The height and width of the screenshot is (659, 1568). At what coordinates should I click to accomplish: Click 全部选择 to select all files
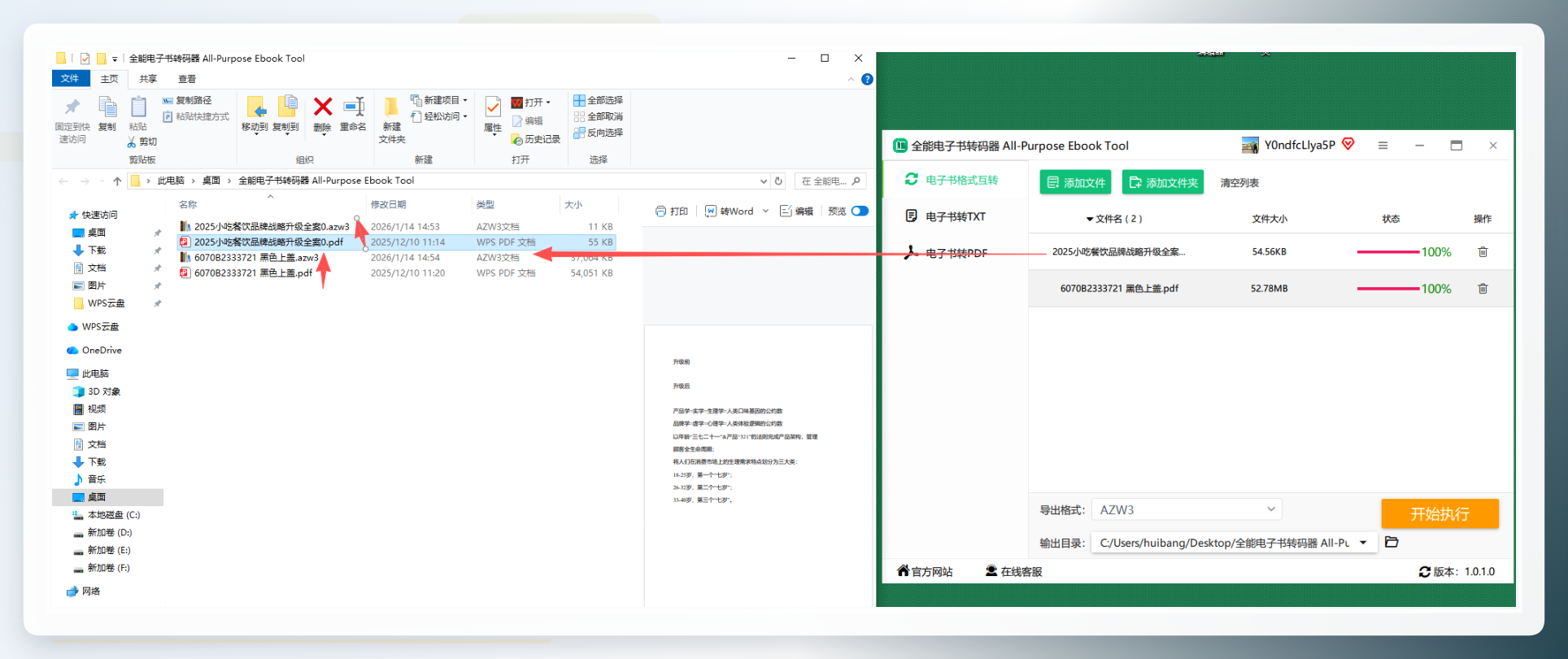coord(599,100)
